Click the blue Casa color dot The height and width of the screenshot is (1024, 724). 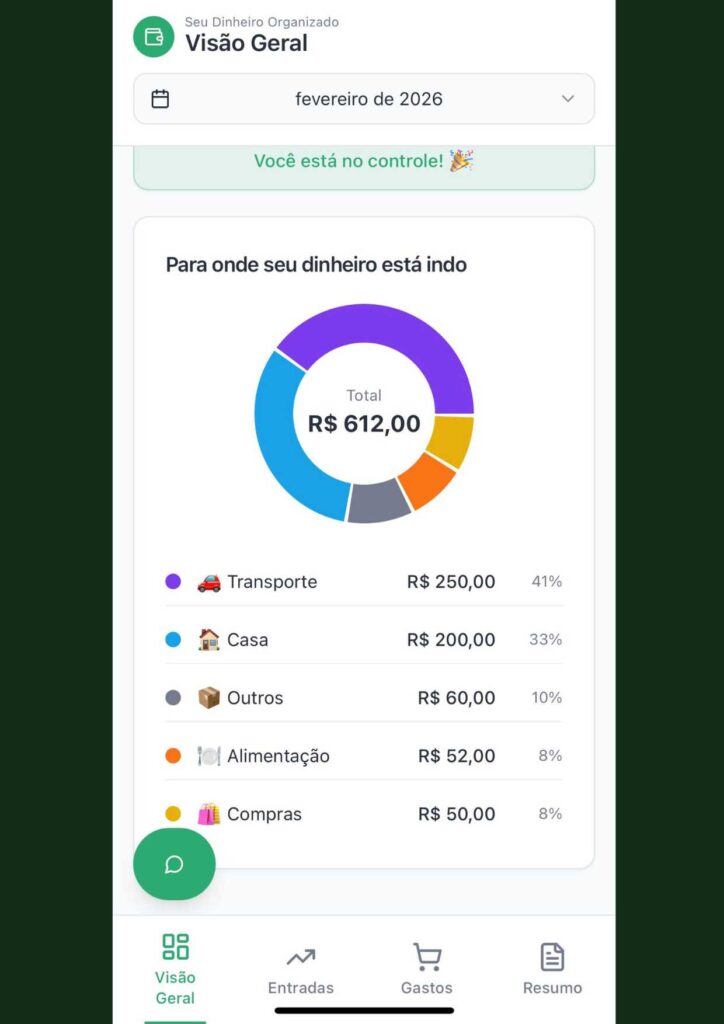pyautogui.click(x=173, y=640)
